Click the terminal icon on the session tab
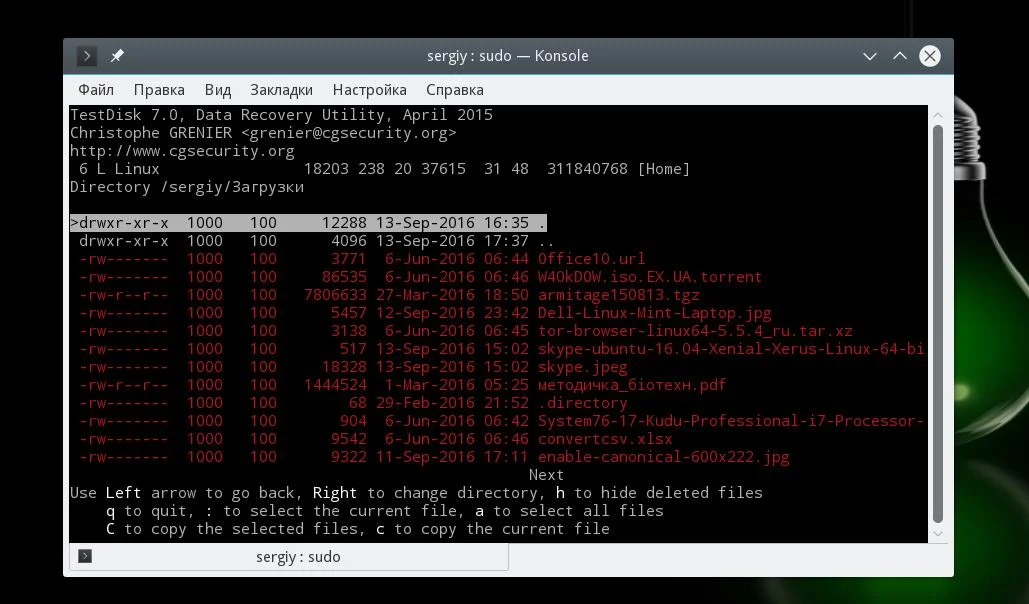The height and width of the screenshot is (604, 1029). coord(85,556)
